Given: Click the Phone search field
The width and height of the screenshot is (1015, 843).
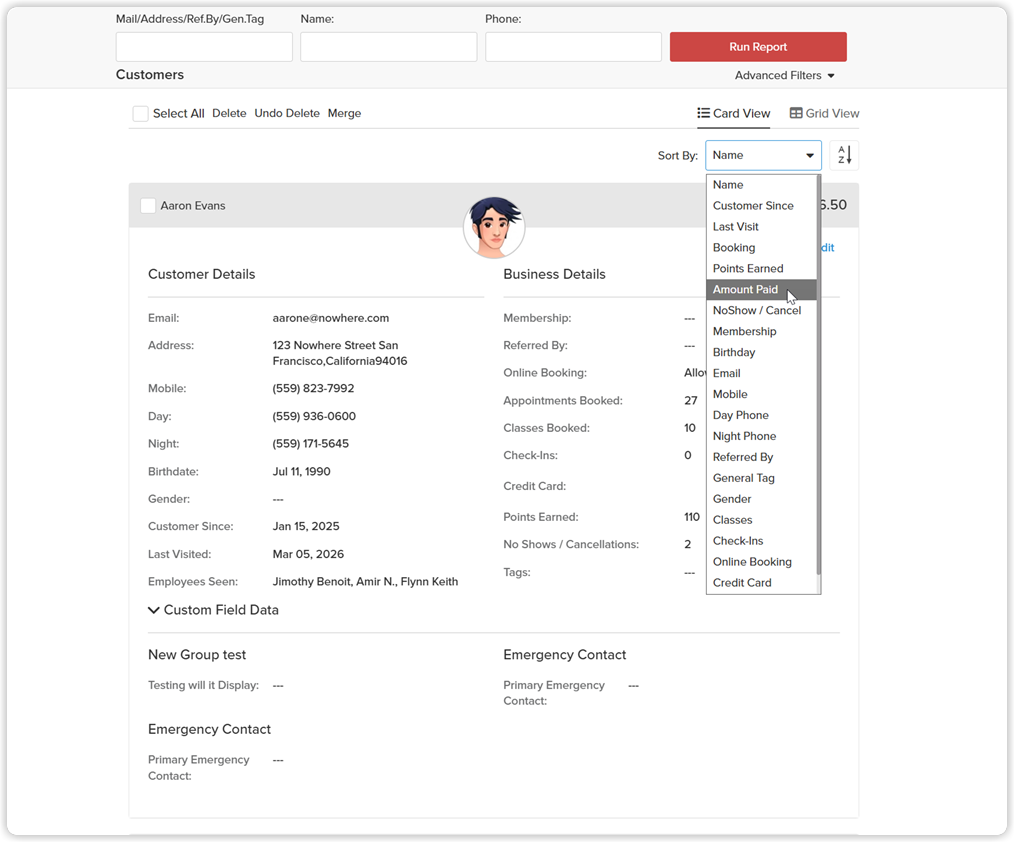Looking at the screenshot, I should 574,47.
